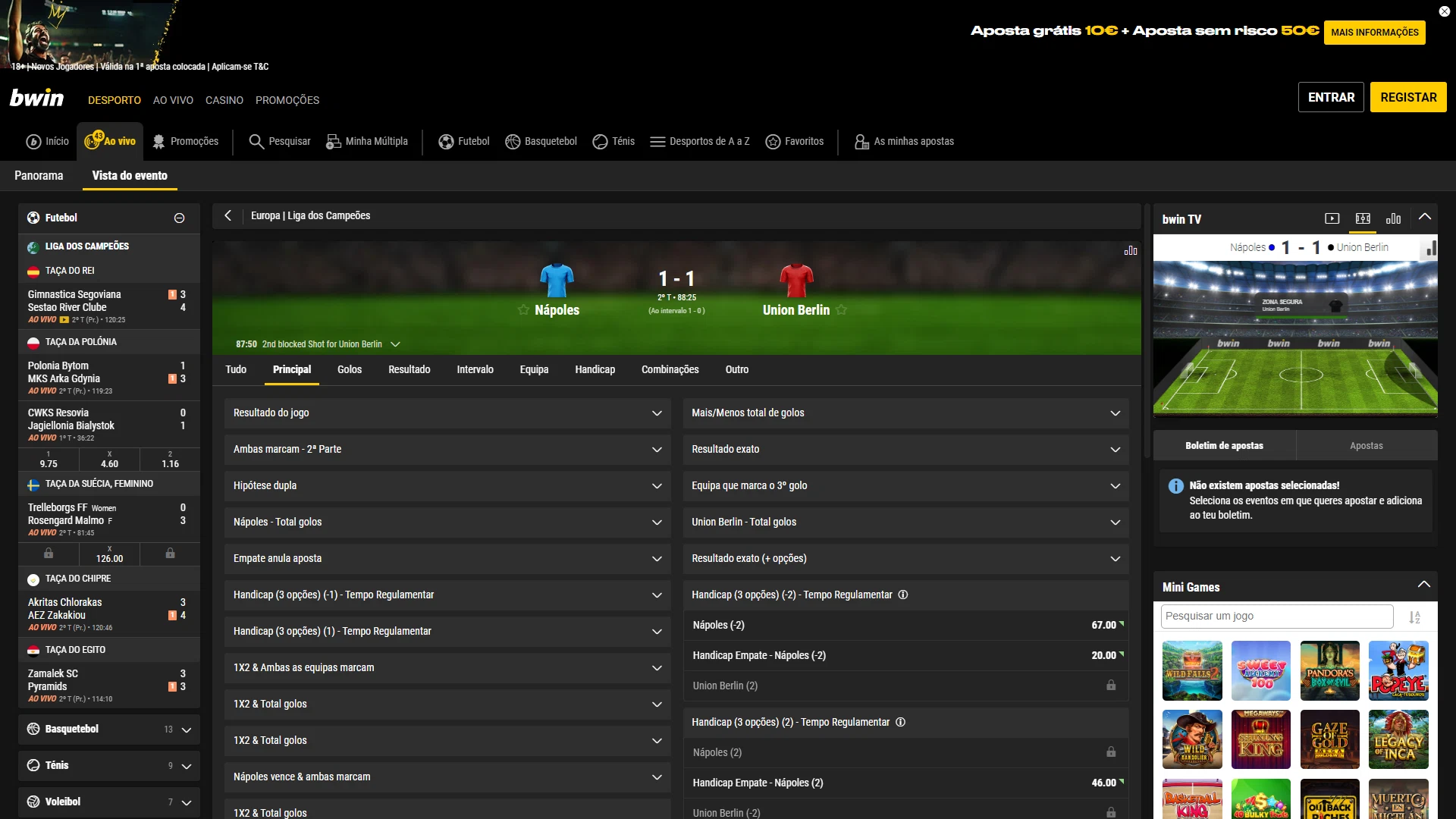Favorite Nápoles with the star icon
This screenshot has height=819, width=1456.
(523, 309)
